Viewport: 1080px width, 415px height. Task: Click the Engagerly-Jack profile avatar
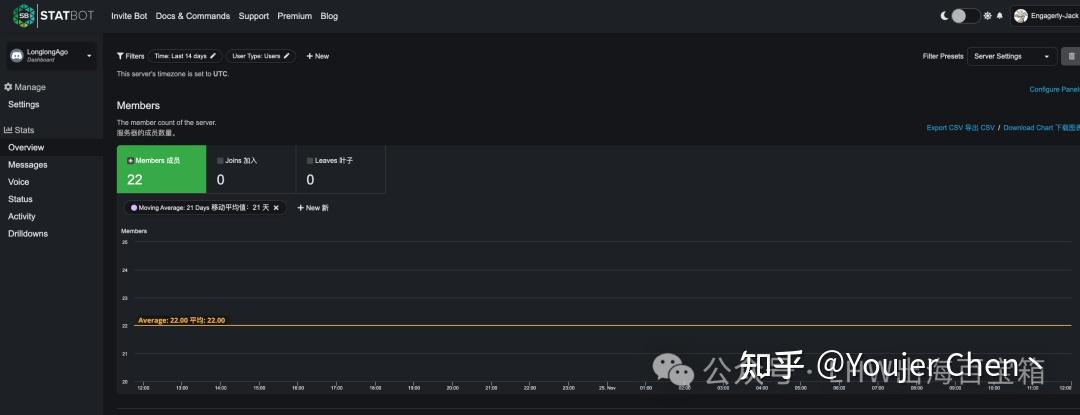(x=1020, y=16)
